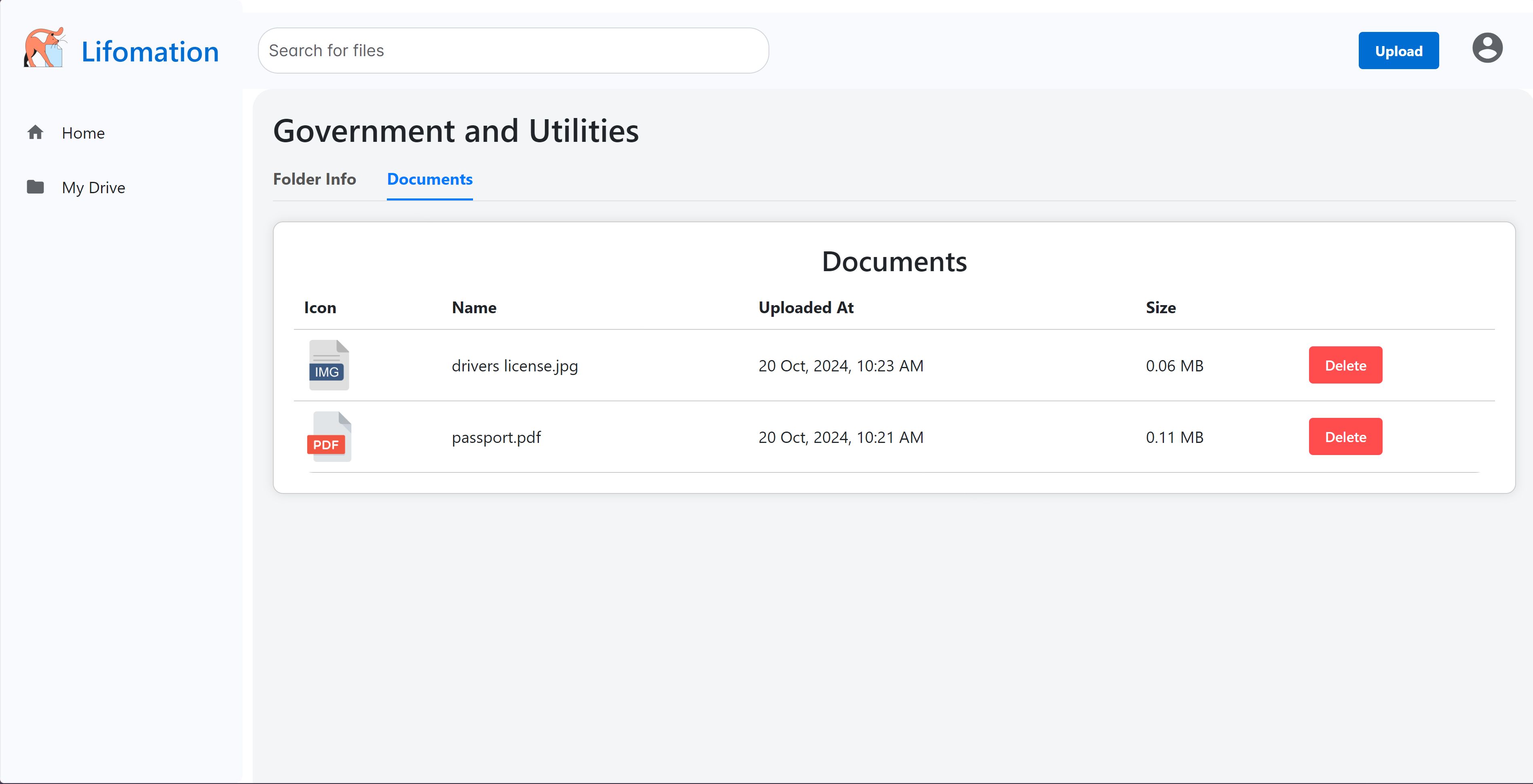The image size is (1533, 784).
Task: Go to Home in the sidebar
Action: [83, 133]
